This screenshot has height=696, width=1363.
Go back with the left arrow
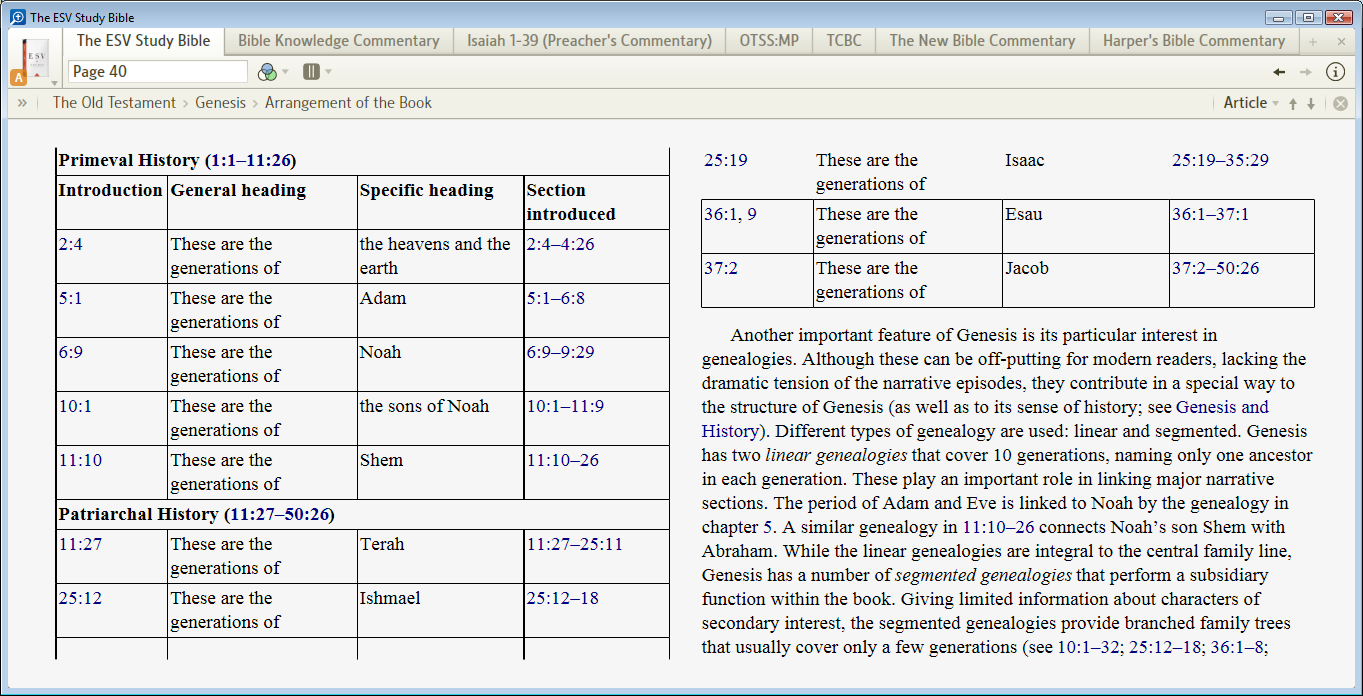[x=1279, y=71]
